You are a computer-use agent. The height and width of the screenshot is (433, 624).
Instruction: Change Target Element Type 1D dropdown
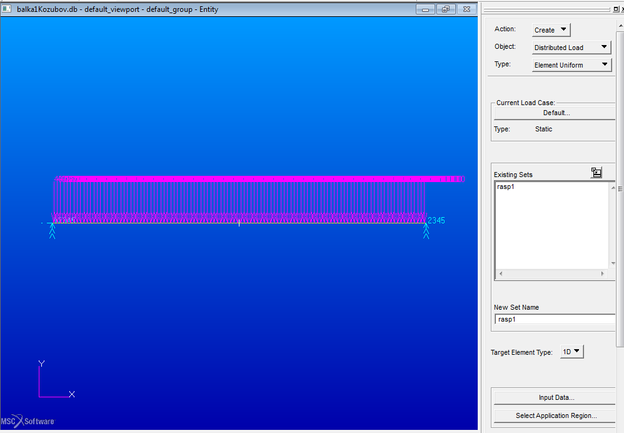click(x=571, y=351)
